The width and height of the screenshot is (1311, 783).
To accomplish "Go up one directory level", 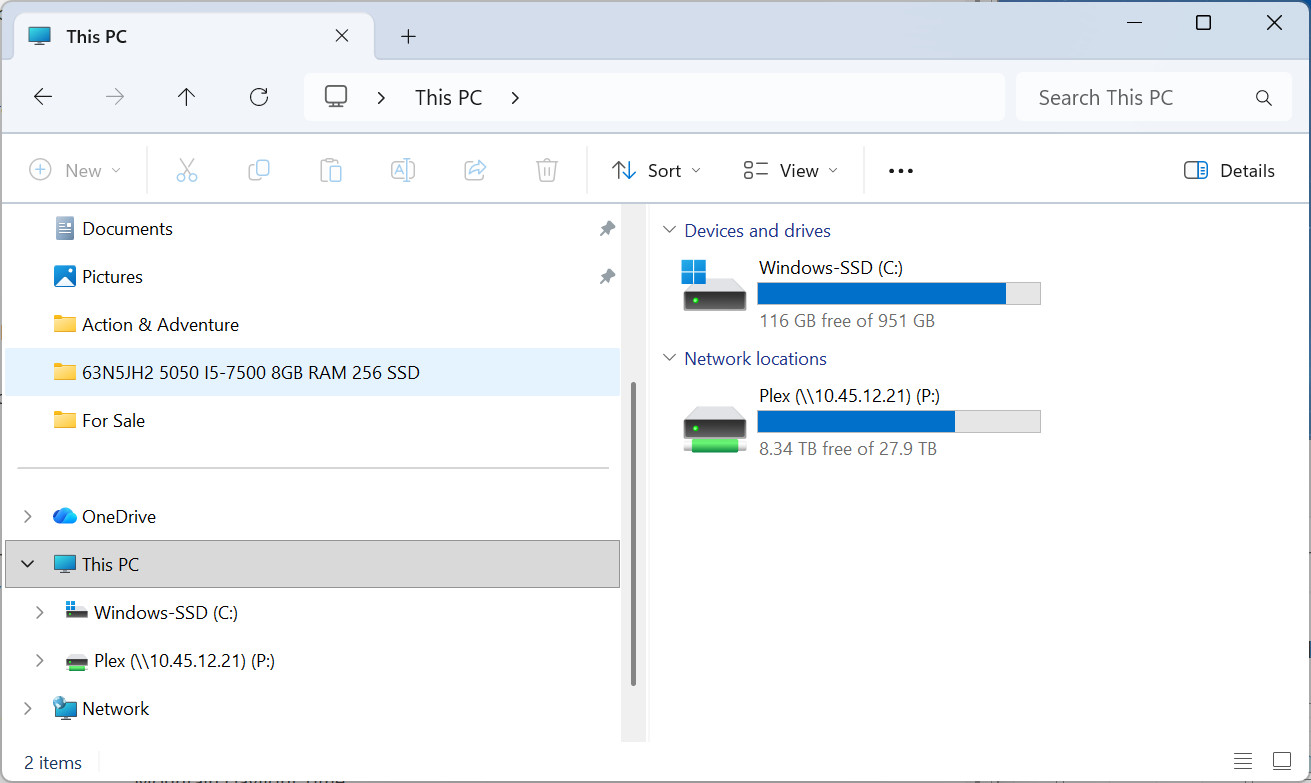I will [187, 97].
